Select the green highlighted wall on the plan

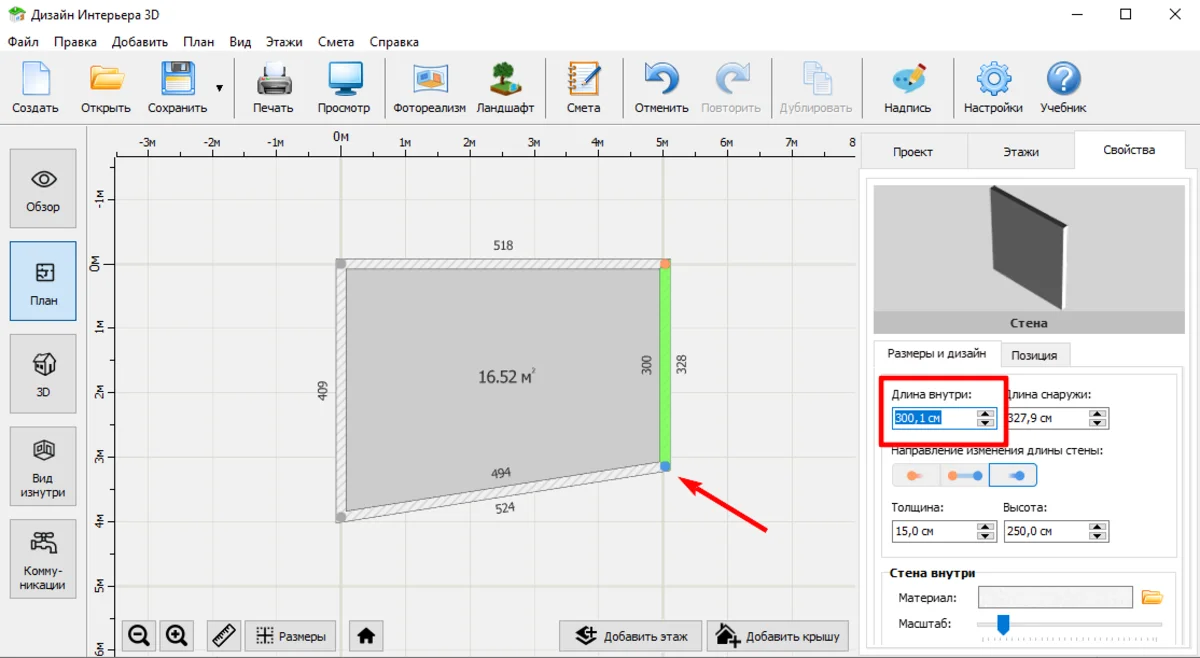[x=665, y=365]
